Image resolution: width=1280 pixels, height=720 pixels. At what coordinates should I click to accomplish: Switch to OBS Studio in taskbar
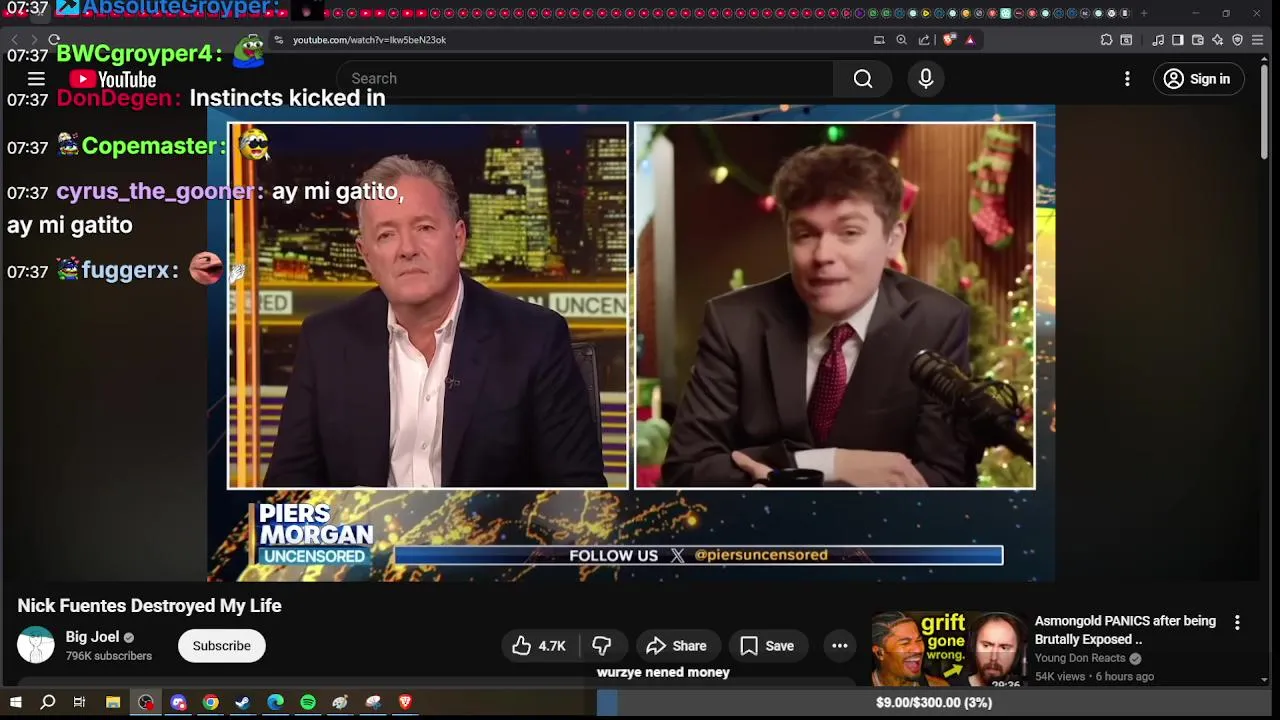point(146,703)
